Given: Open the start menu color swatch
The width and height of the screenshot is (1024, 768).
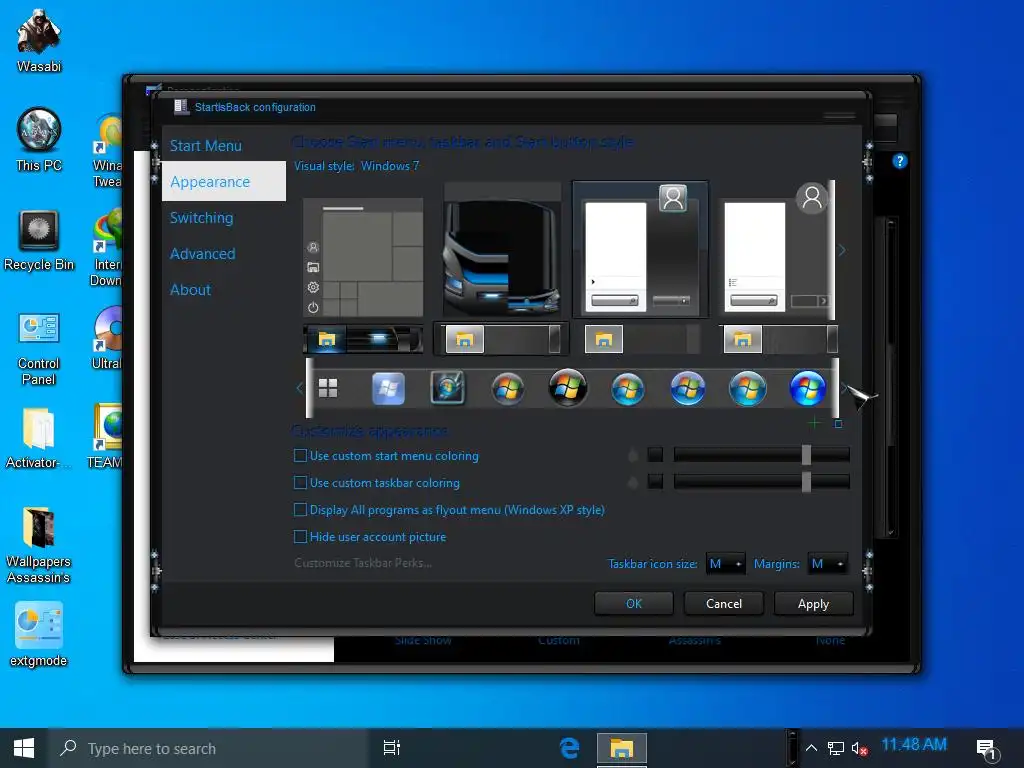Looking at the screenshot, I should pos(655,455).
